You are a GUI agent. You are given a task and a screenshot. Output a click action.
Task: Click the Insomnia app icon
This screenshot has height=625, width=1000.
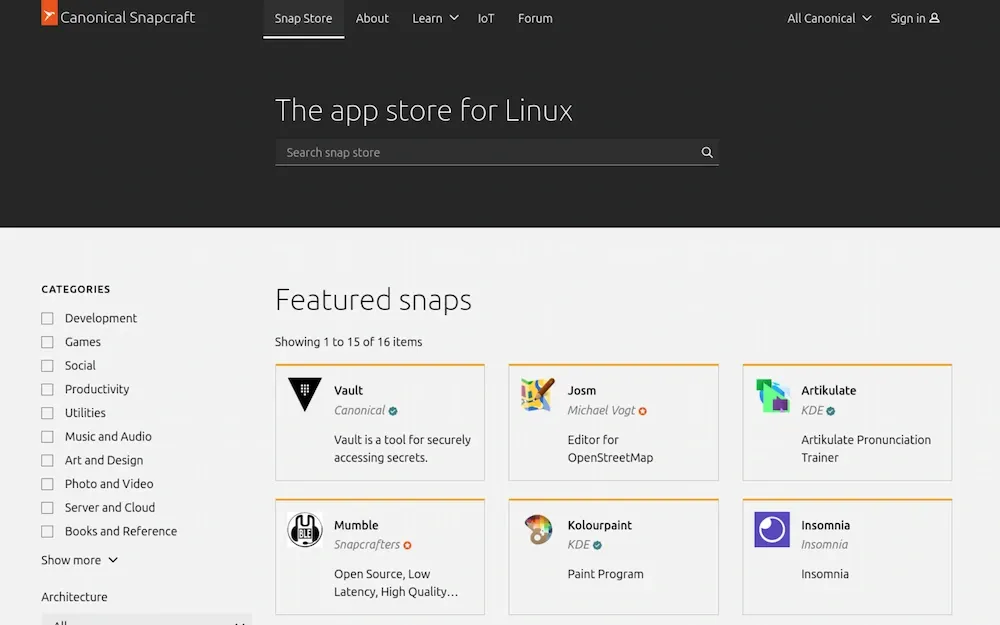coord(771,530)
